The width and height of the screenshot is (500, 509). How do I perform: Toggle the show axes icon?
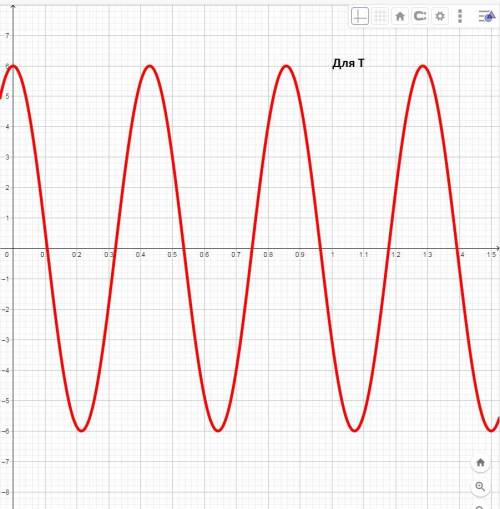[x=360, y=16]
